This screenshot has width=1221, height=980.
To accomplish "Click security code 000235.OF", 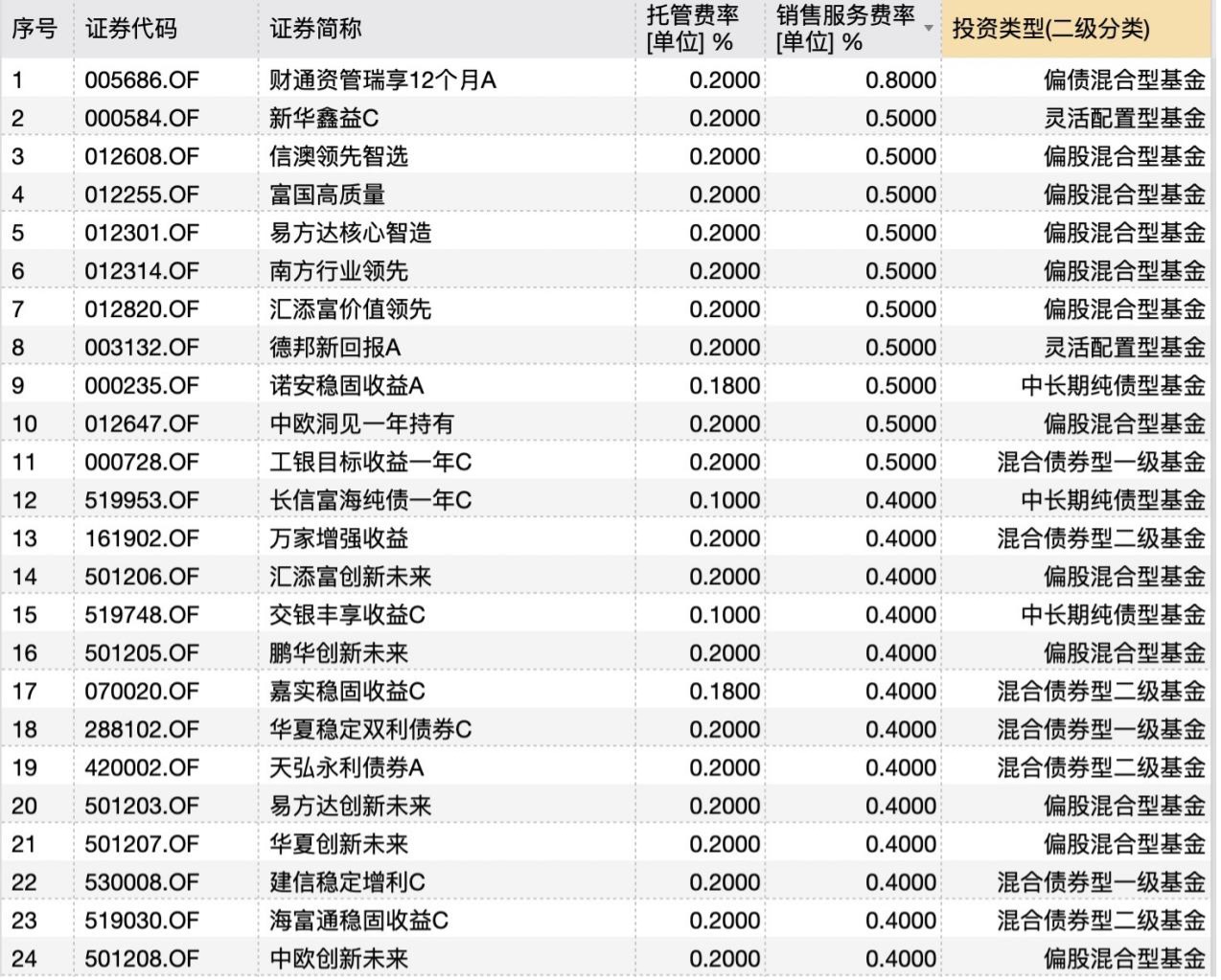I will click(142, 386).
